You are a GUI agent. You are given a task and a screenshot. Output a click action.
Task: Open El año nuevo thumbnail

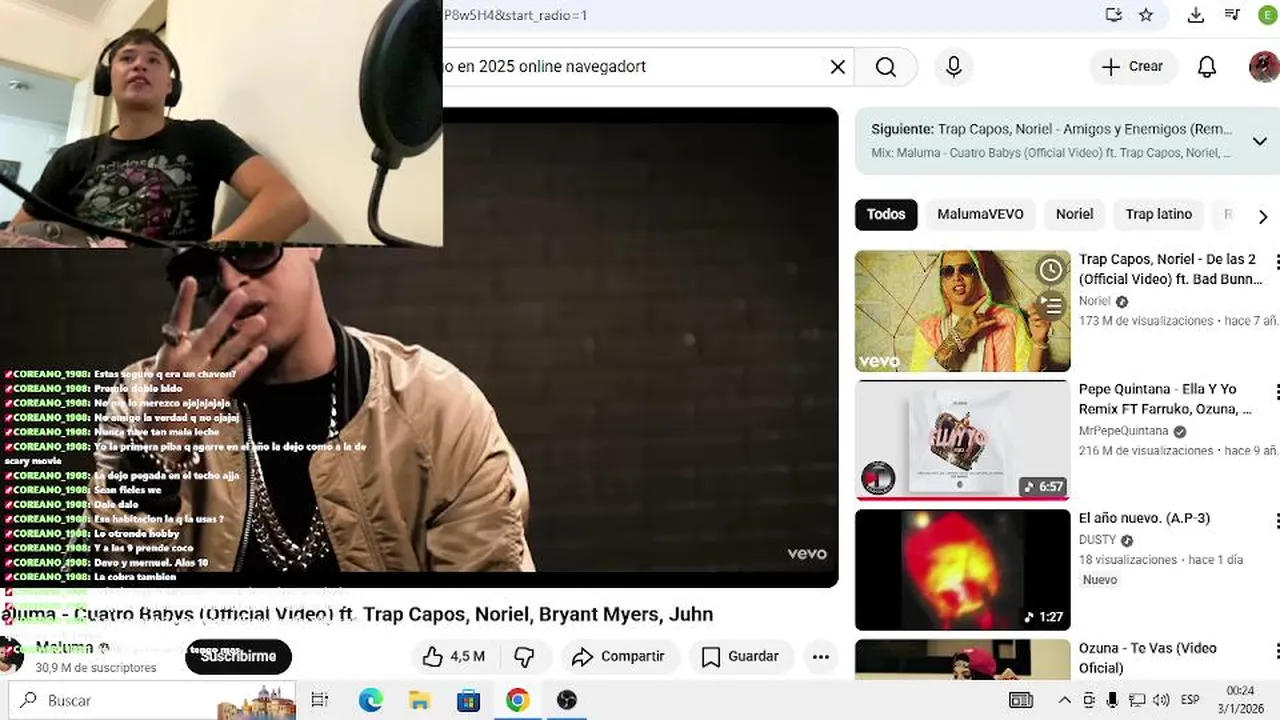pos(962,570)
